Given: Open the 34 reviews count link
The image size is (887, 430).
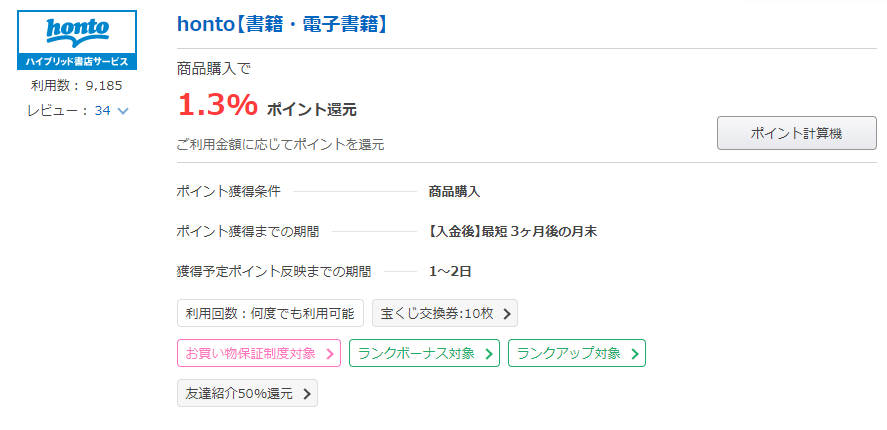Looking at the screenshot, I should click(102, 111).
